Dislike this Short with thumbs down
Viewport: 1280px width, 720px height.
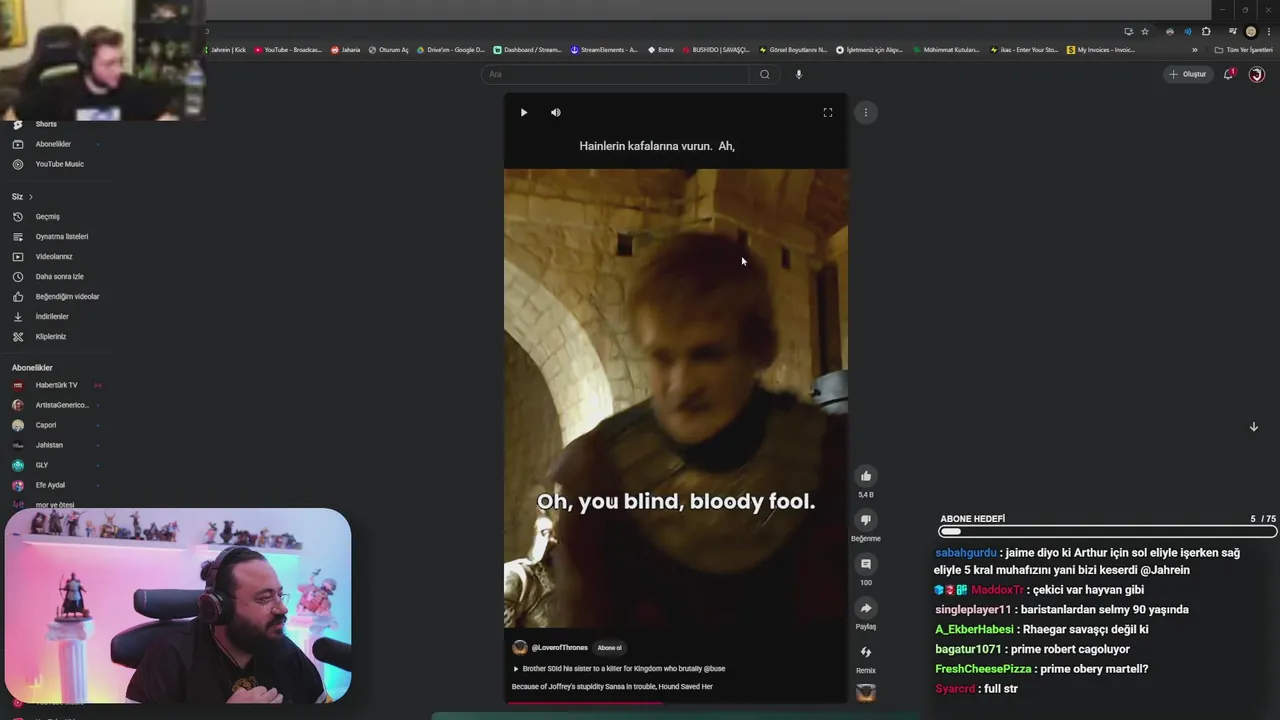(866, 520)
